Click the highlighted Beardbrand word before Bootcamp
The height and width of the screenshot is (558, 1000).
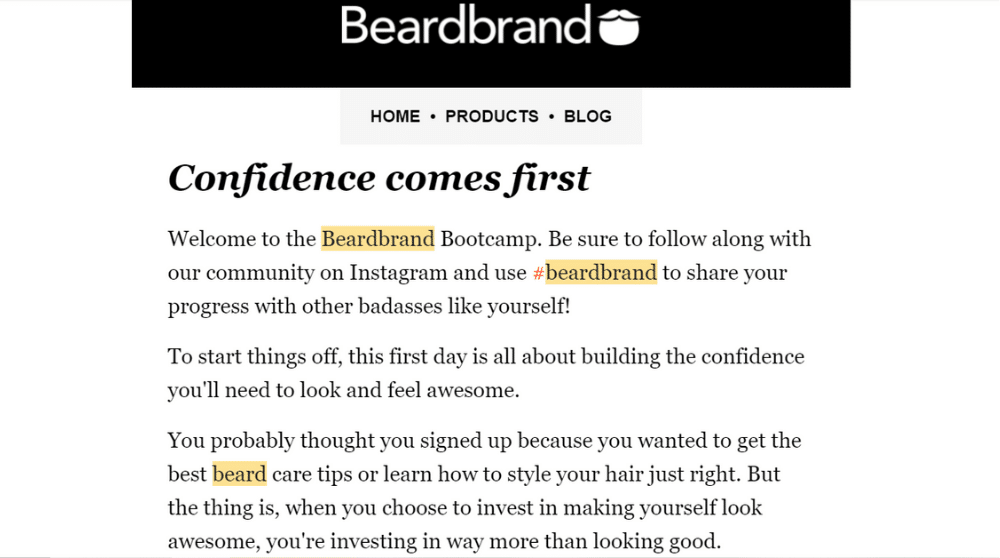click(x=378, y=239)
